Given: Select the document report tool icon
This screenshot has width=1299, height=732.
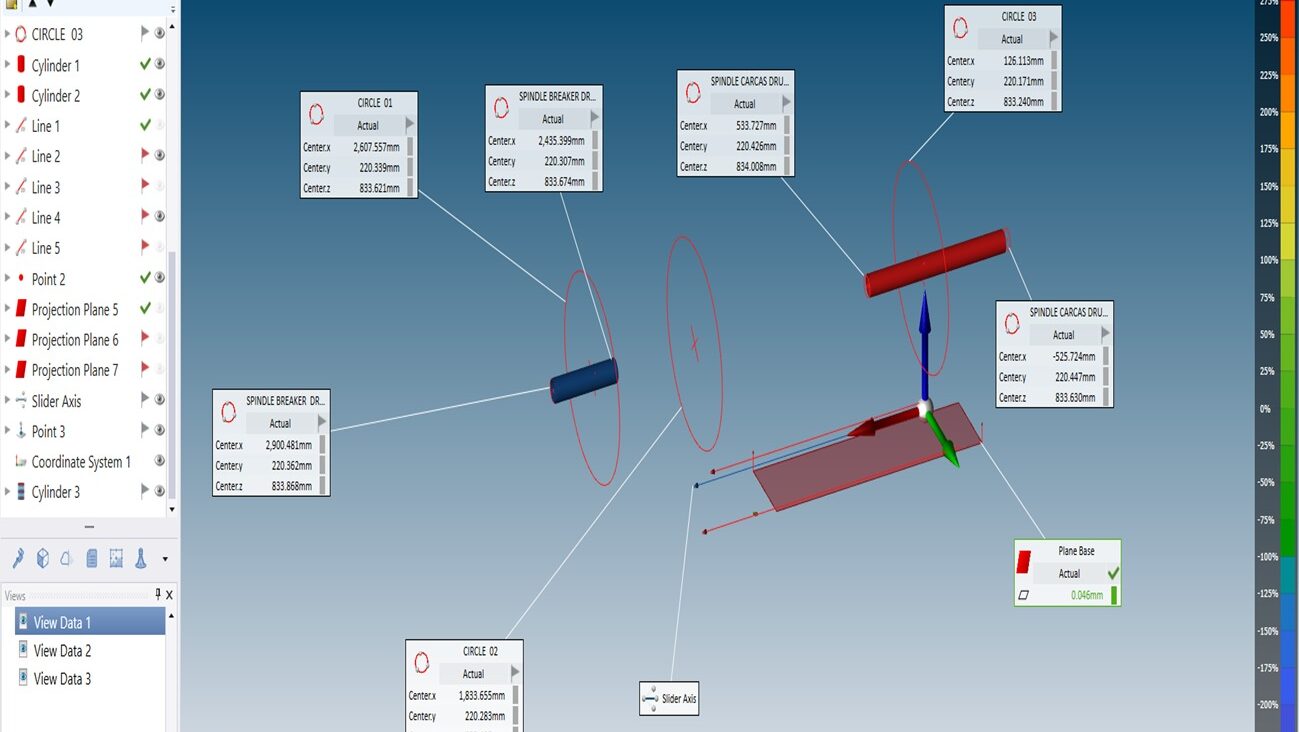Looking at the screenshot, I should [92, 559].
